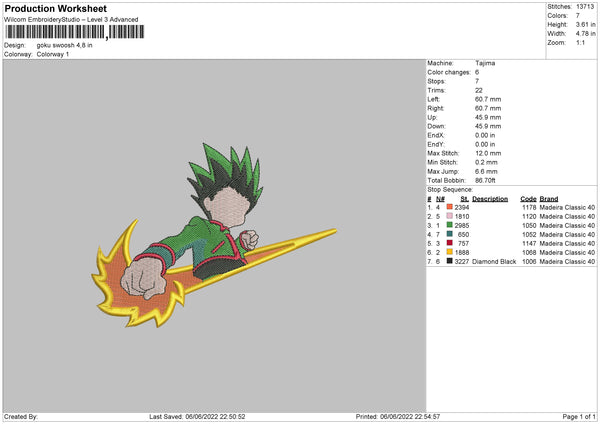Click the Total Bobbin value '86.70ft'
This screenshot has height=424, width=600.
tap(485, 180)
